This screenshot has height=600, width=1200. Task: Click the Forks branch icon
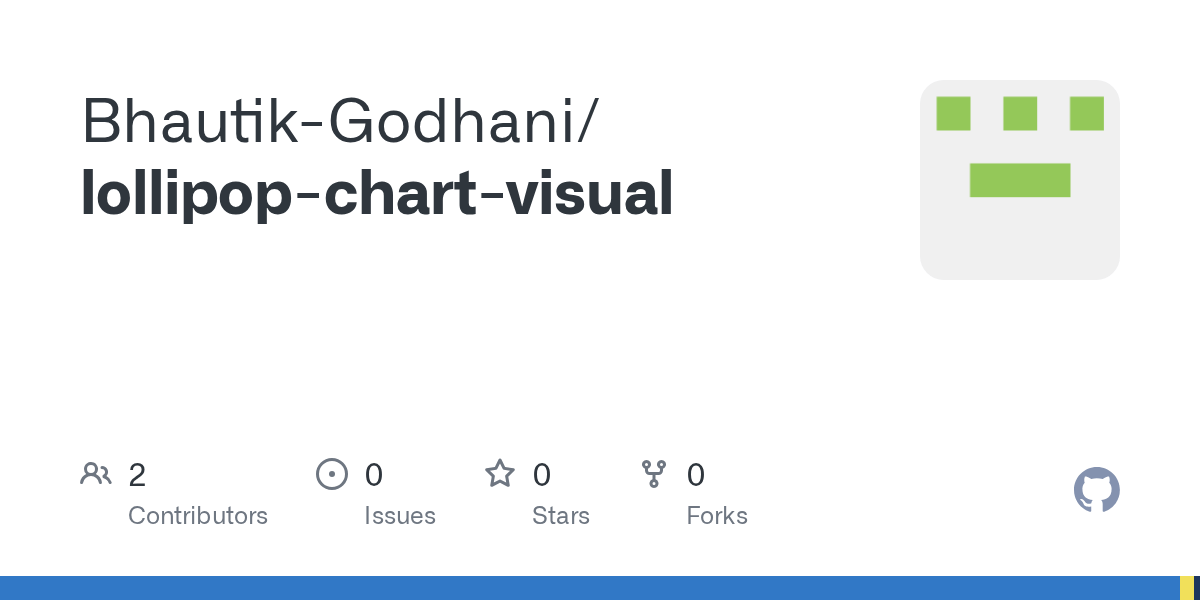tap(654, 474)
